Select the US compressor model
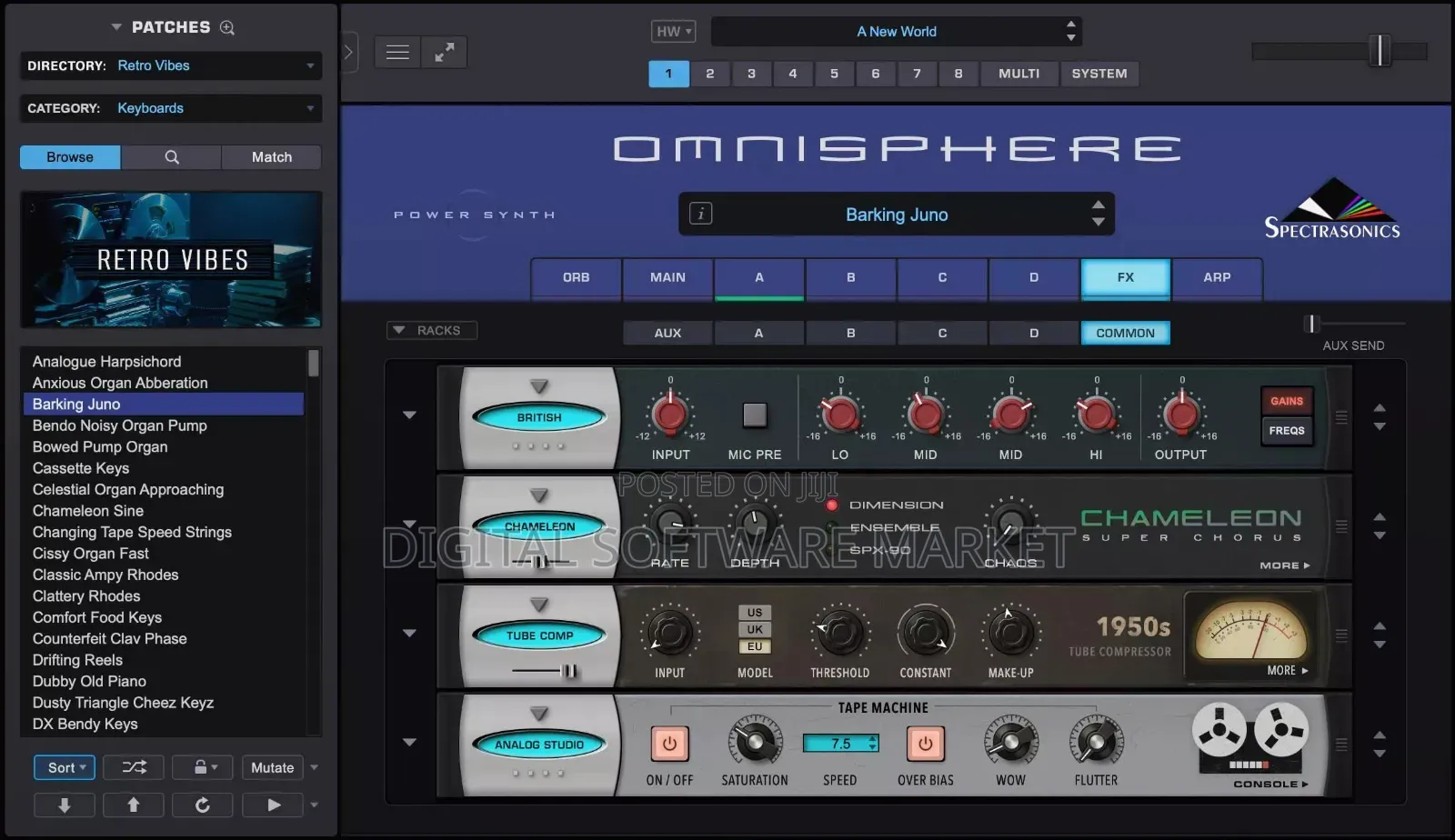1455x840 pixels. (755, 613)
